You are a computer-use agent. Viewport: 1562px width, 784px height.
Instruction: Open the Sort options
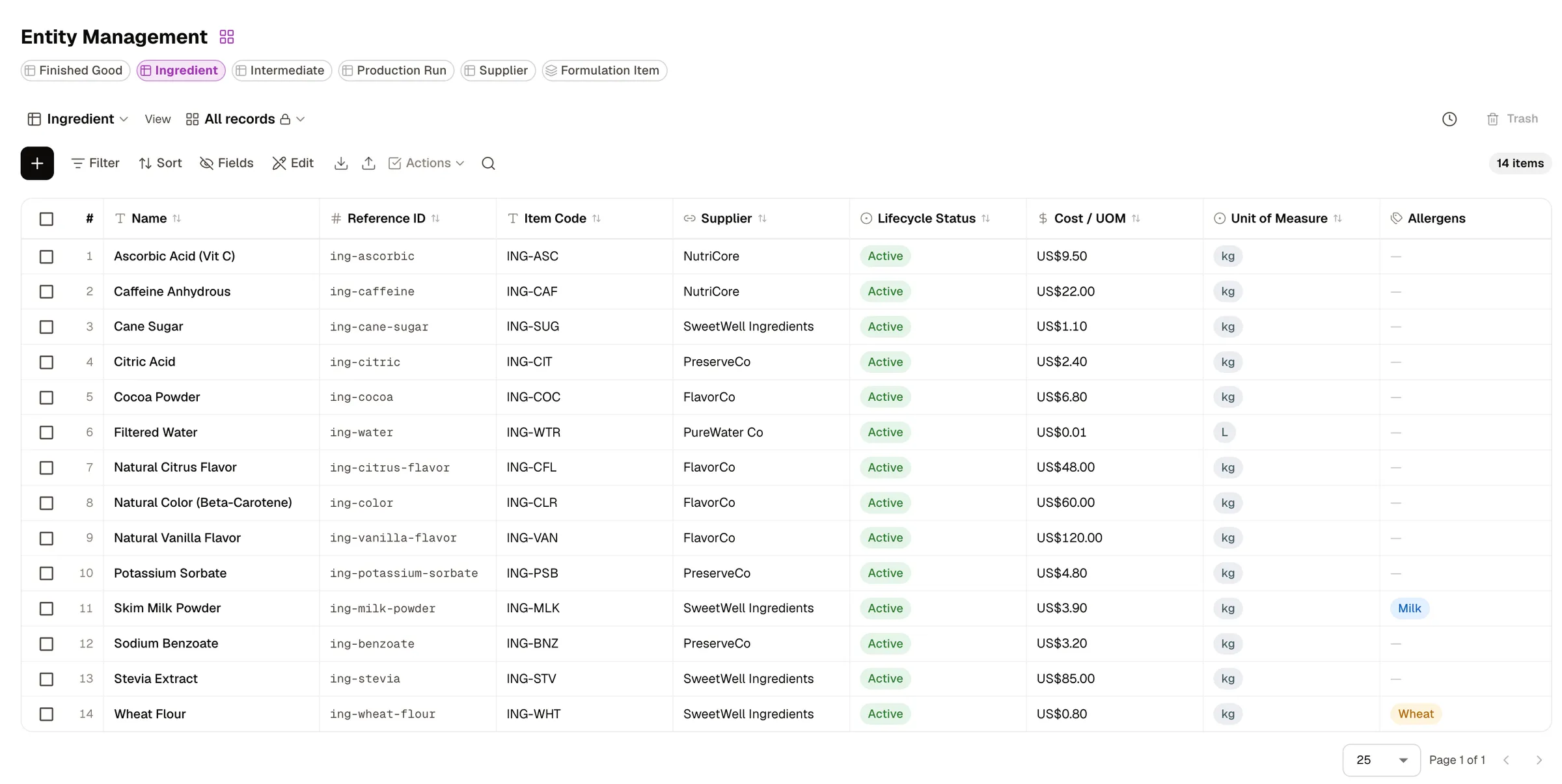160,163
